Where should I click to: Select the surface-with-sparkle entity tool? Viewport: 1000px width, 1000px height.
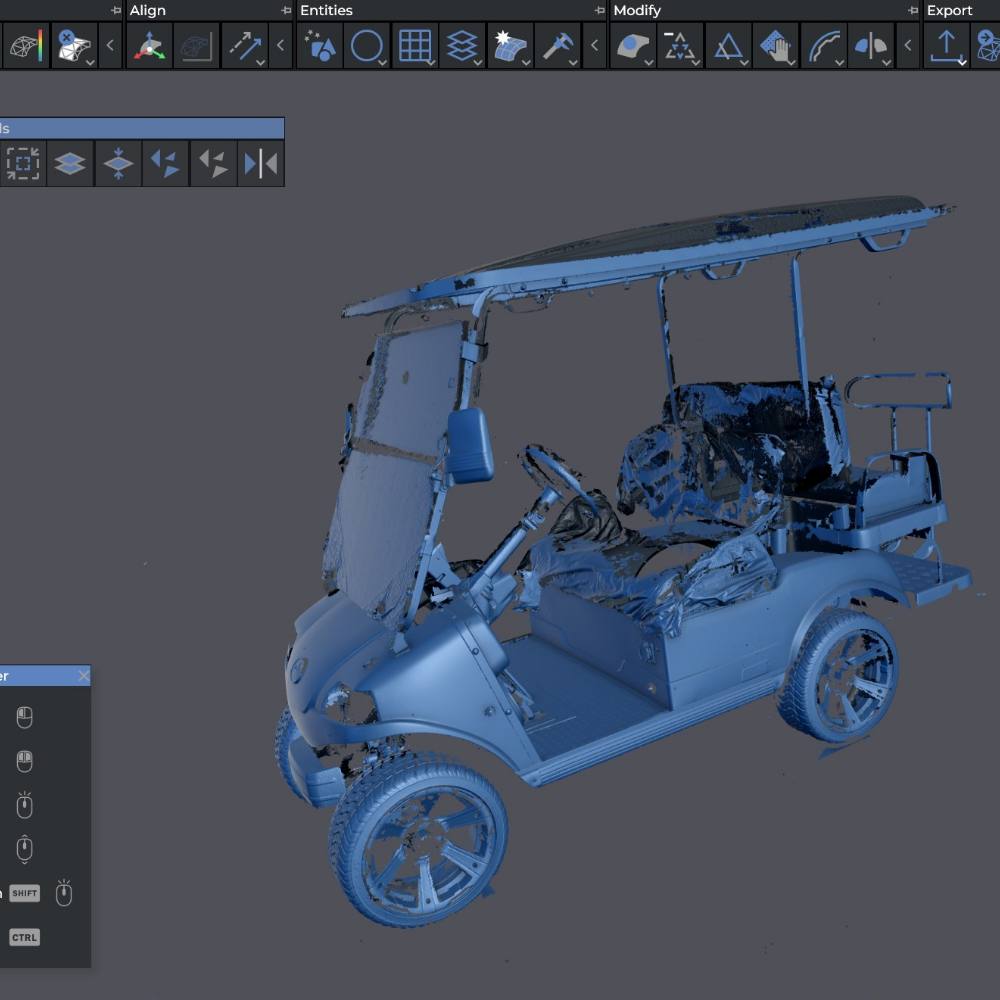(510, 45)
